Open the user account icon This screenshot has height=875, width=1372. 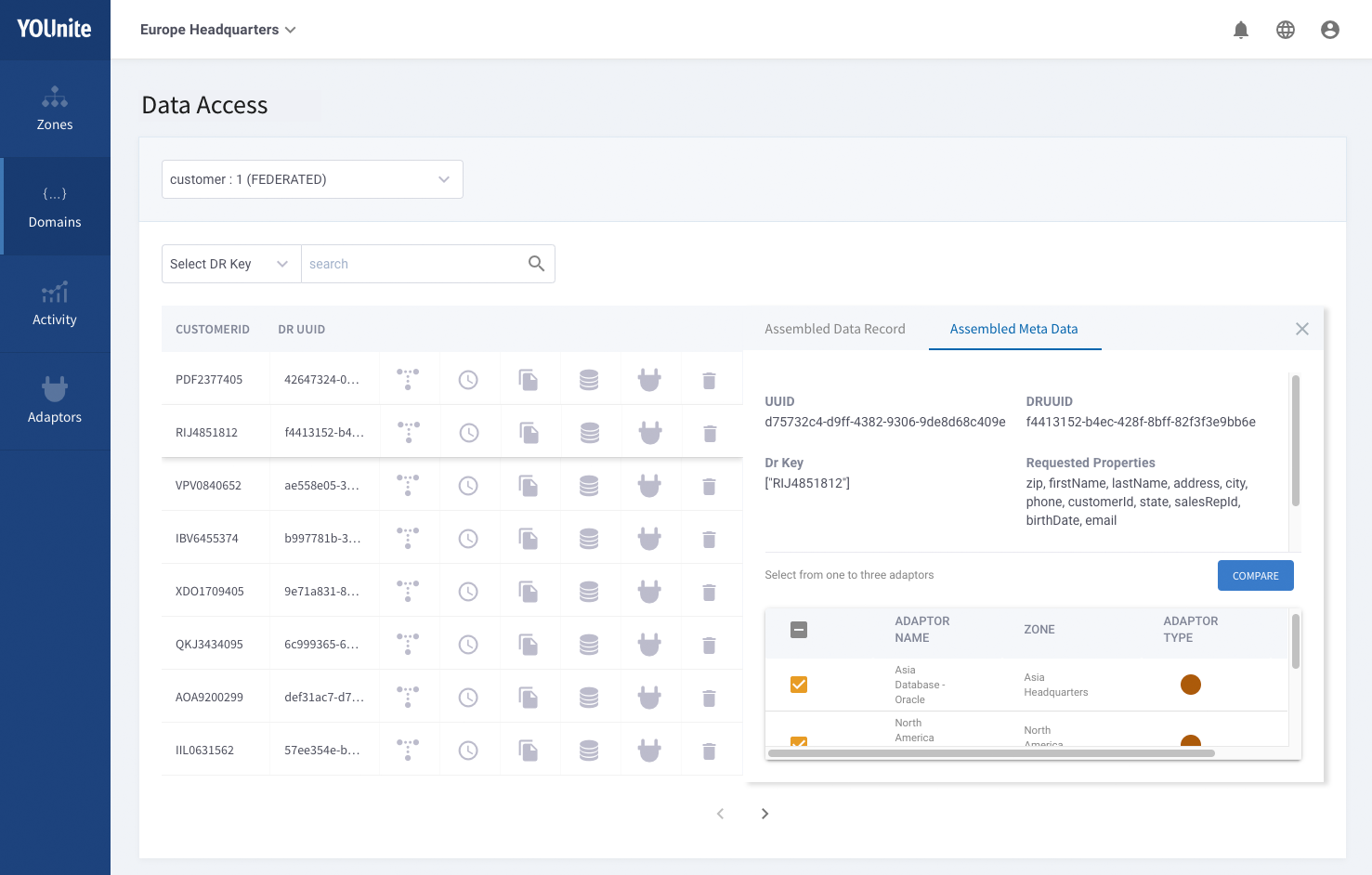(1330, 30)
